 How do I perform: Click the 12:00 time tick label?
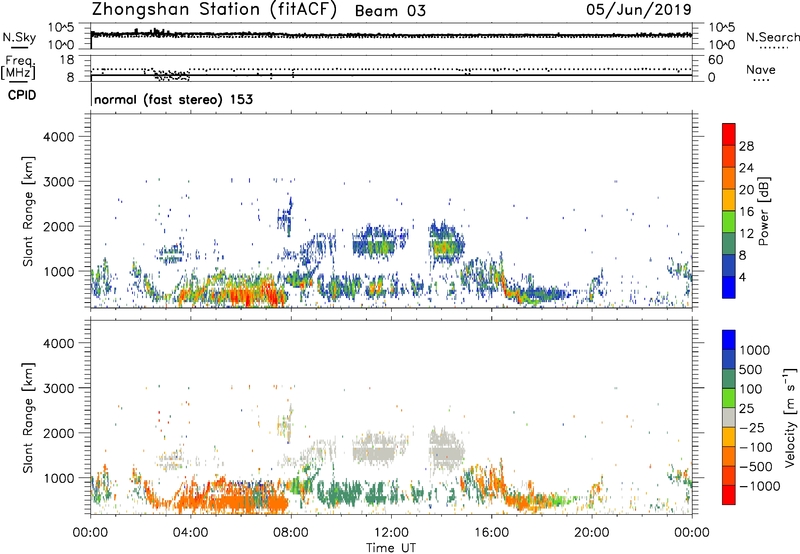pyautogui.click(x=391, y=533)
